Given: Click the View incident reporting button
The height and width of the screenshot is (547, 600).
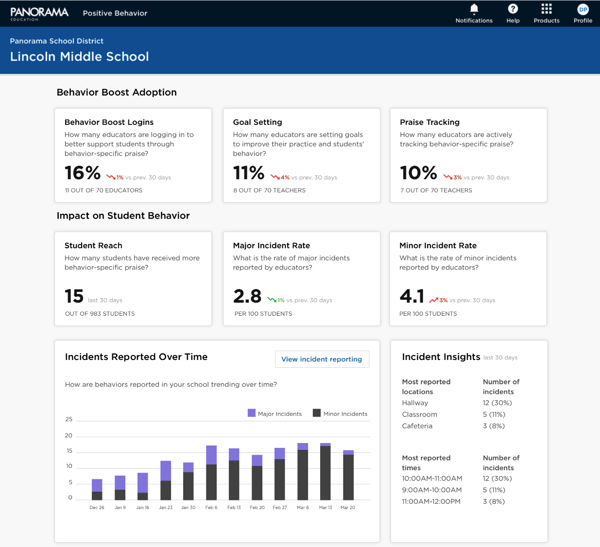Looking at the screenshot, I should 322,359.
